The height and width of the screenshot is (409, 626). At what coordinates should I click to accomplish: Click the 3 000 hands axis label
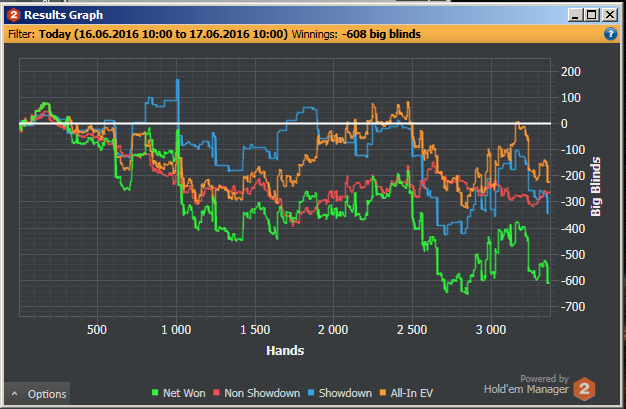pos(491,330)
